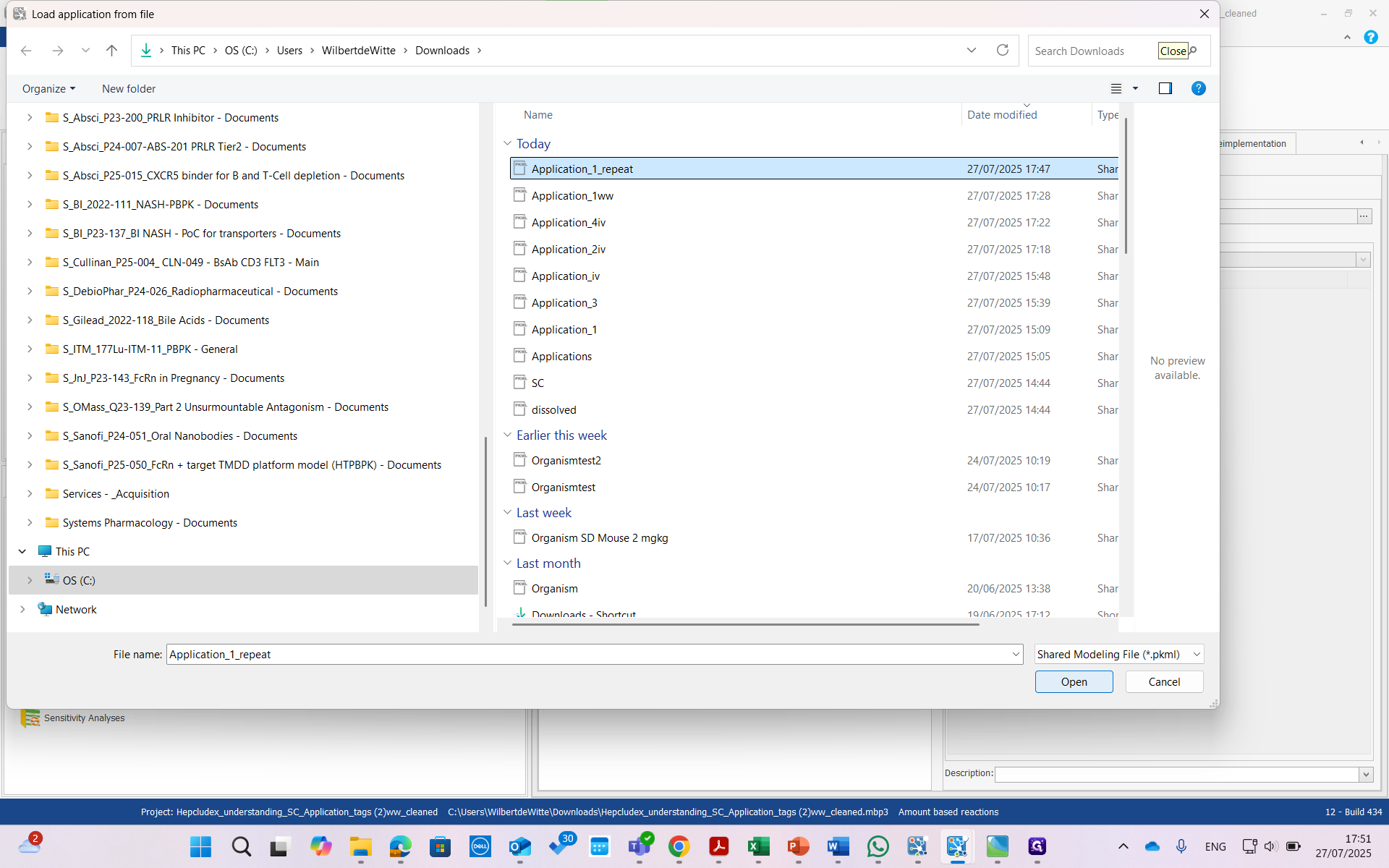Click the Cancel button

[1163, 681]
